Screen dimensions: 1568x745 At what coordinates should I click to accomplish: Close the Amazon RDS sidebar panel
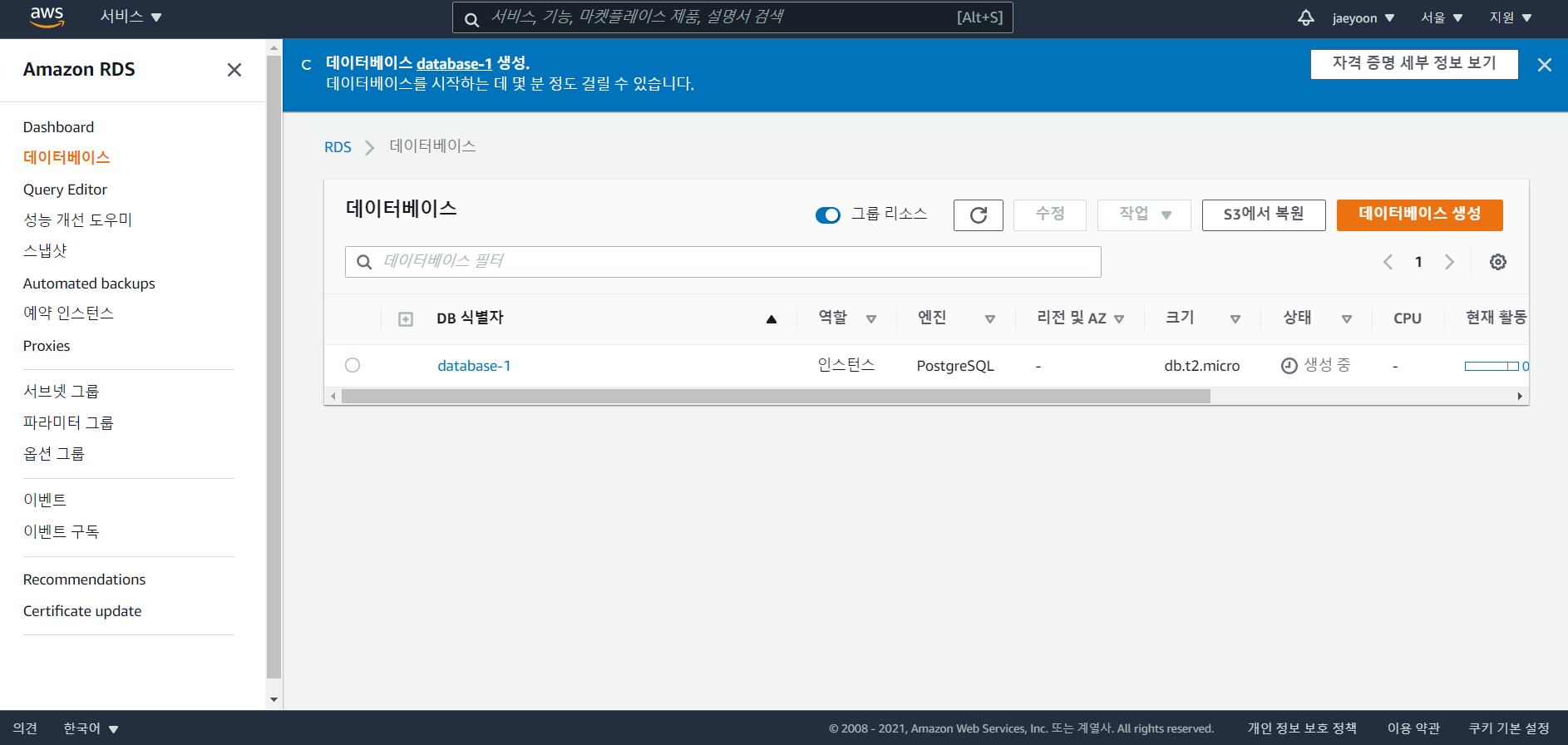click(234, 70)
